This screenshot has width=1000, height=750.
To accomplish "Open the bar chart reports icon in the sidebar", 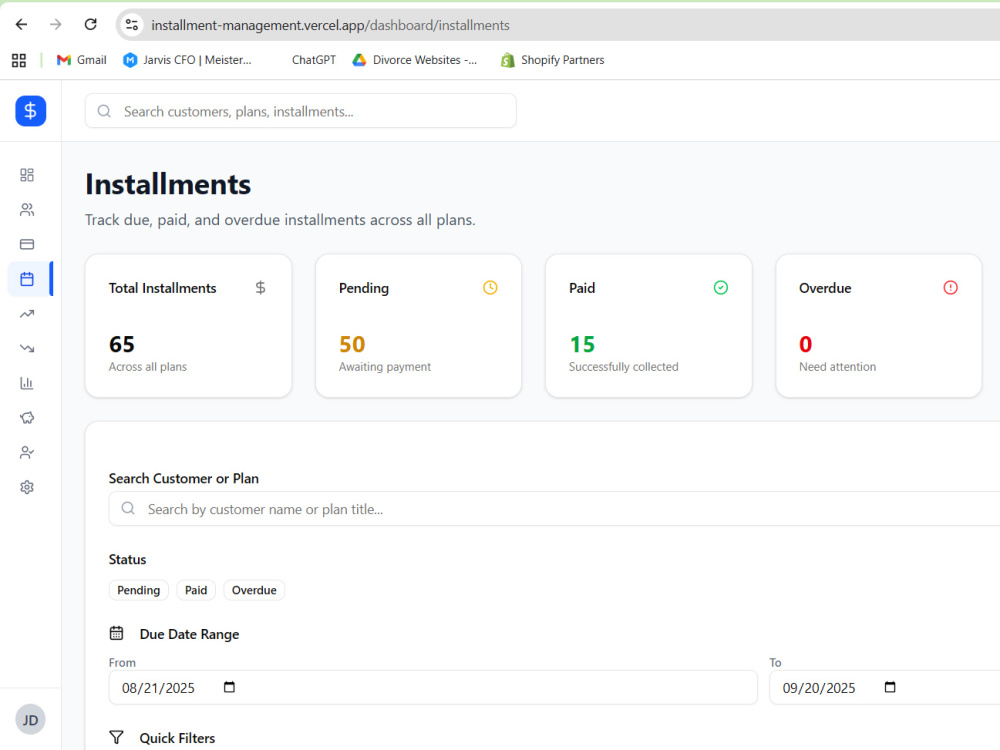I will pos(27,383).
